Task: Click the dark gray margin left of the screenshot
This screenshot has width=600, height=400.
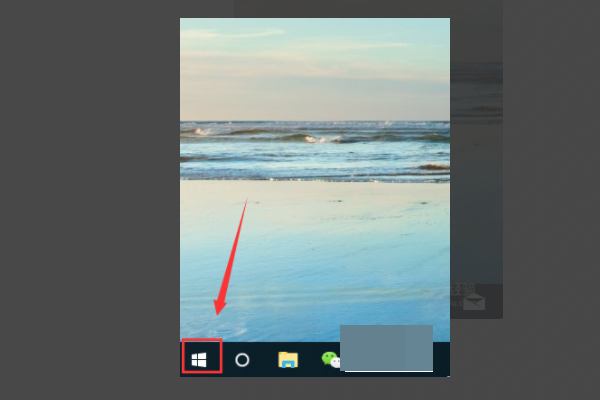Action: pyautogui.click(x=90, y=200)
